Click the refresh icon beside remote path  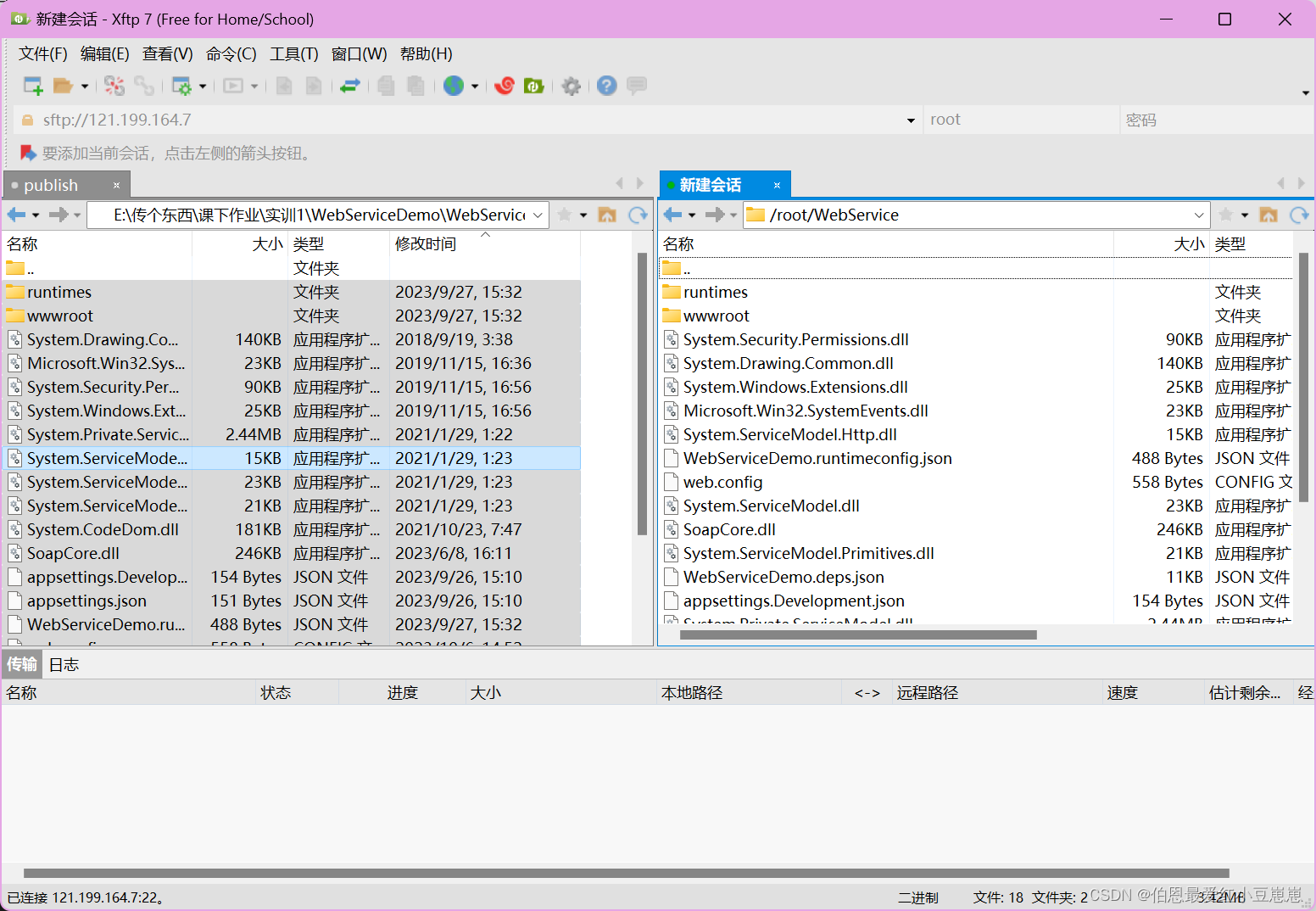pos(1300,215)
